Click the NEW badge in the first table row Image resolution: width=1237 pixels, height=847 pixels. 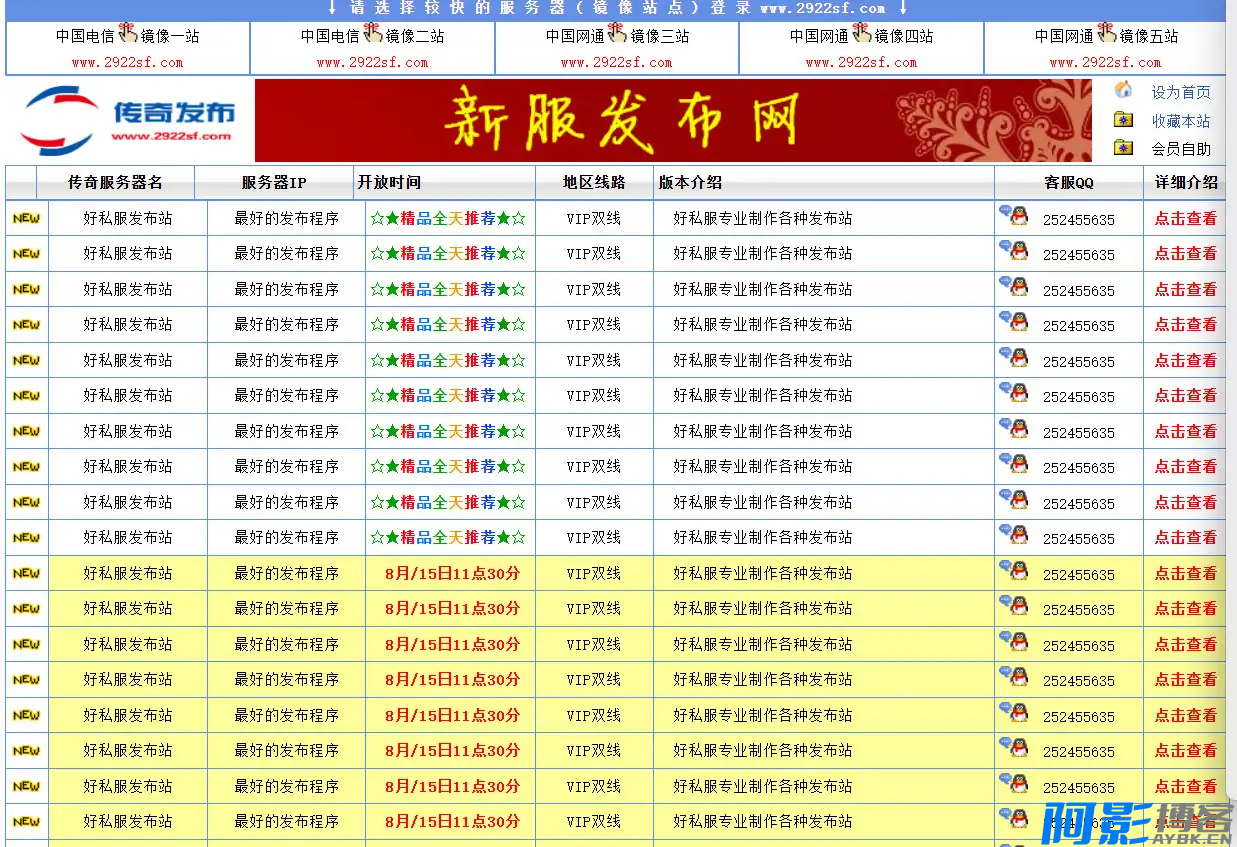click(26, 218)
